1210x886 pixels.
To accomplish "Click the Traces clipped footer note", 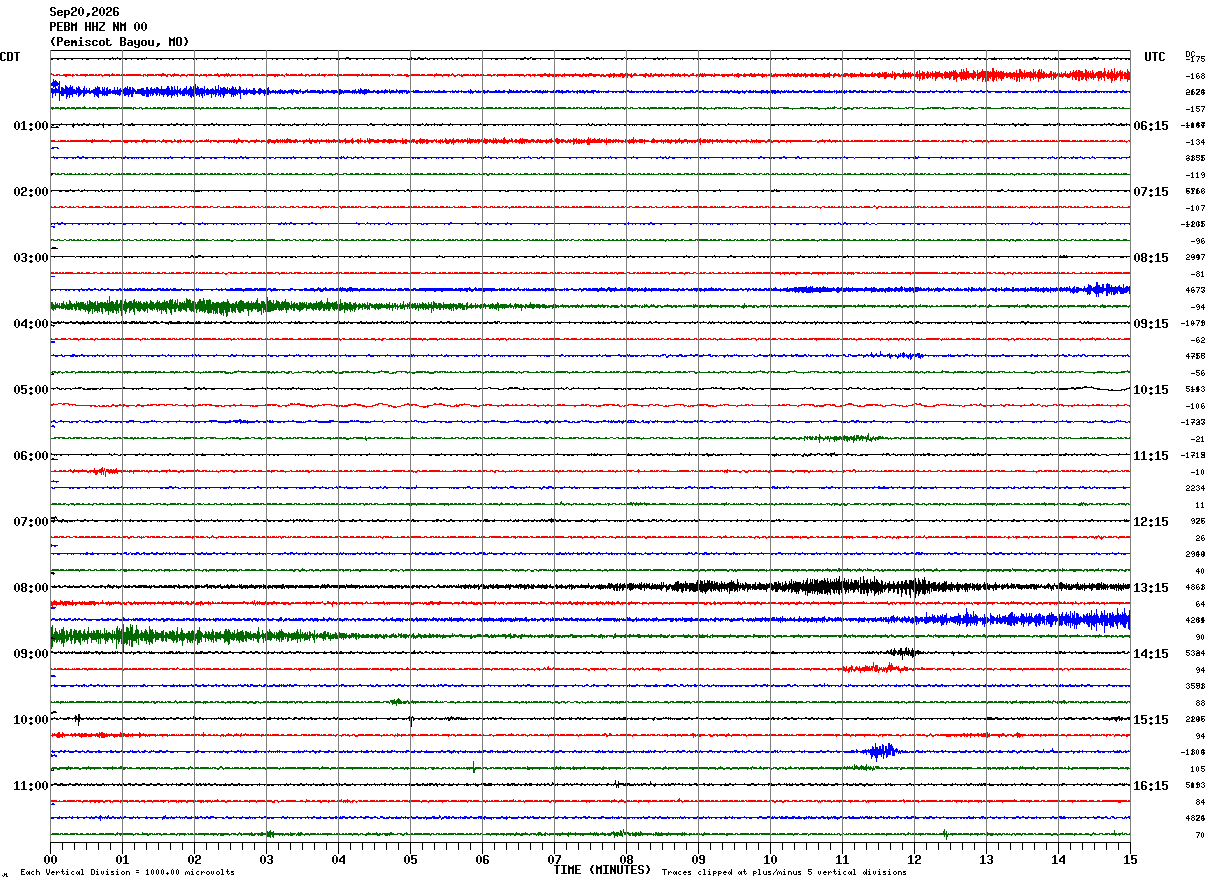I will coord(784,872).
